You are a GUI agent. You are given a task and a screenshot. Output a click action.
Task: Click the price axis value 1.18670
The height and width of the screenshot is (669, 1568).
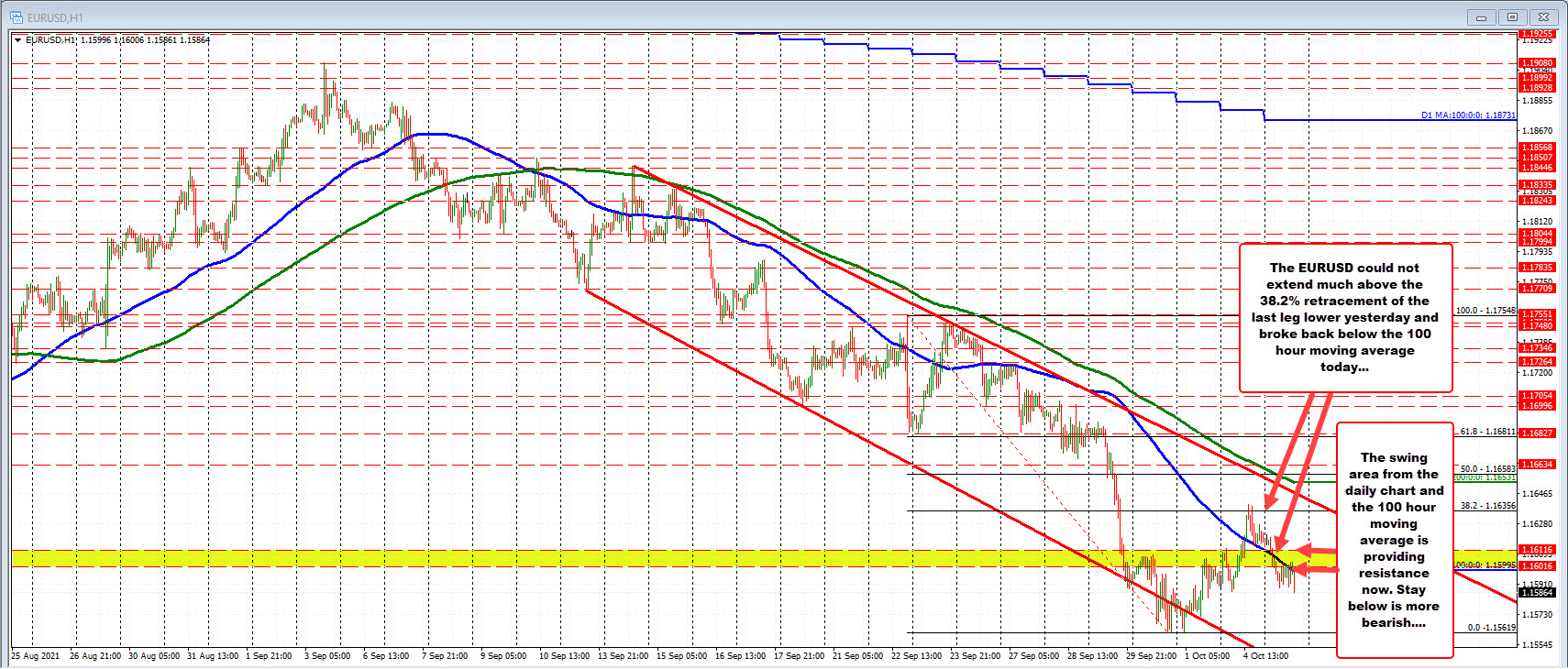tap(1538, 131)
